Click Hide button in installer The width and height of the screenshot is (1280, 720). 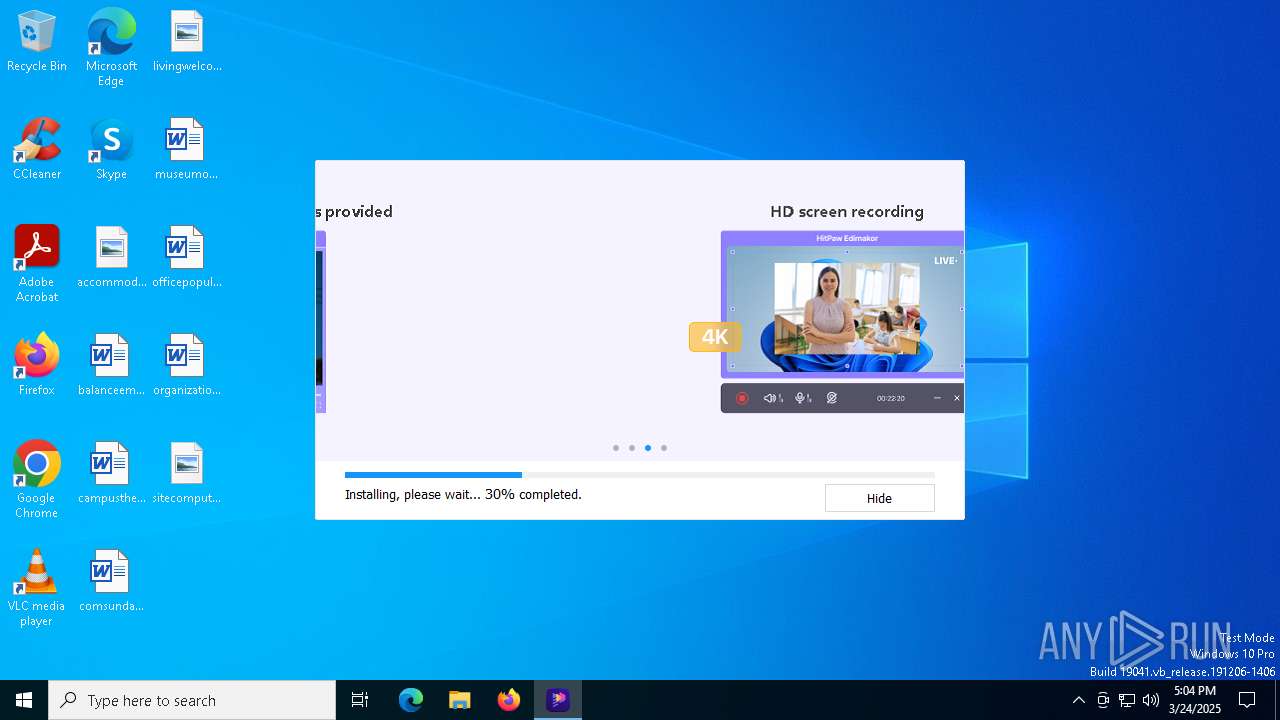(x=879, y=498)
